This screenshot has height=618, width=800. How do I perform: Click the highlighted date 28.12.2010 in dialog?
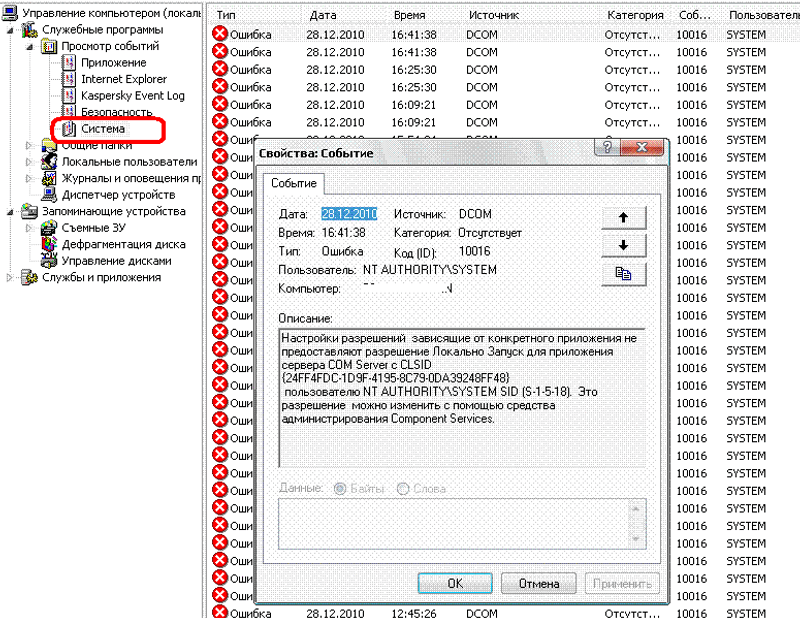point(349,214)
